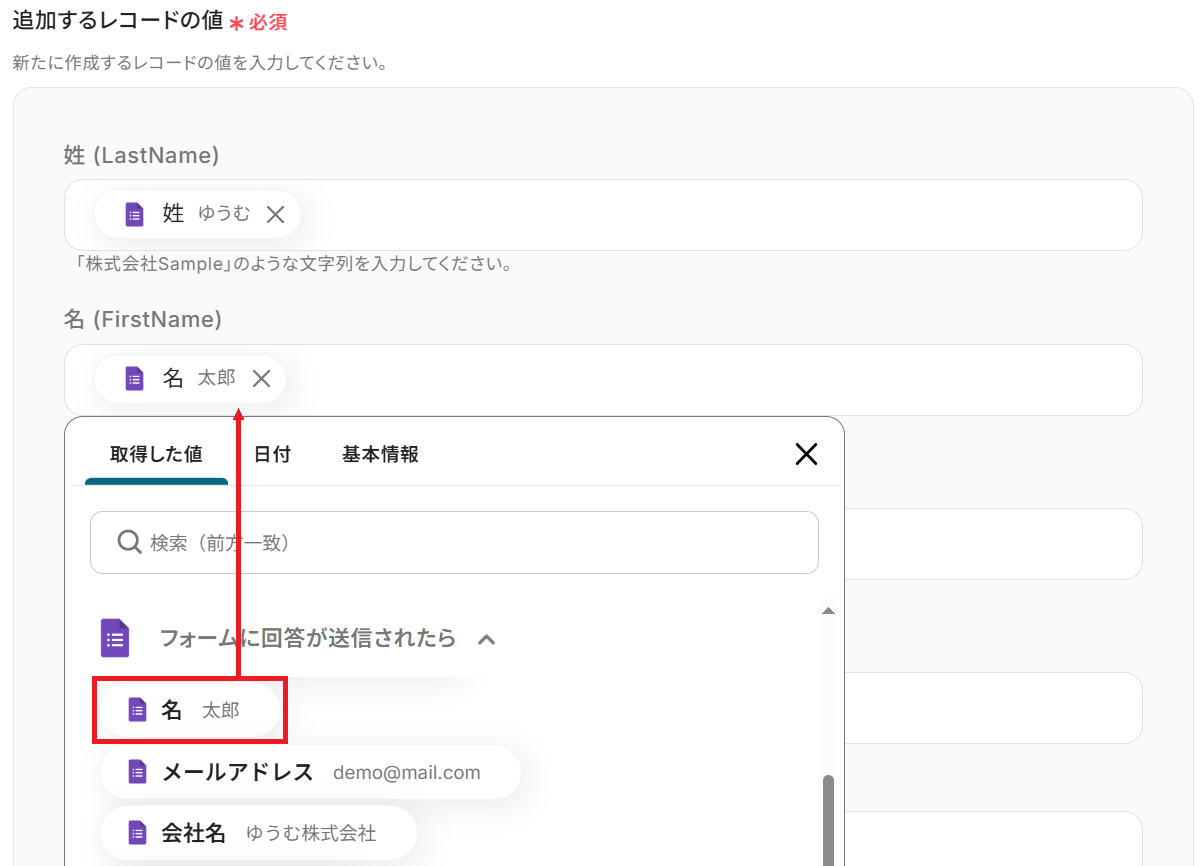The height and width of the screenshot is (866, 1203).
Task: Switch to the 日付 tab
Action: coord(272,454)
